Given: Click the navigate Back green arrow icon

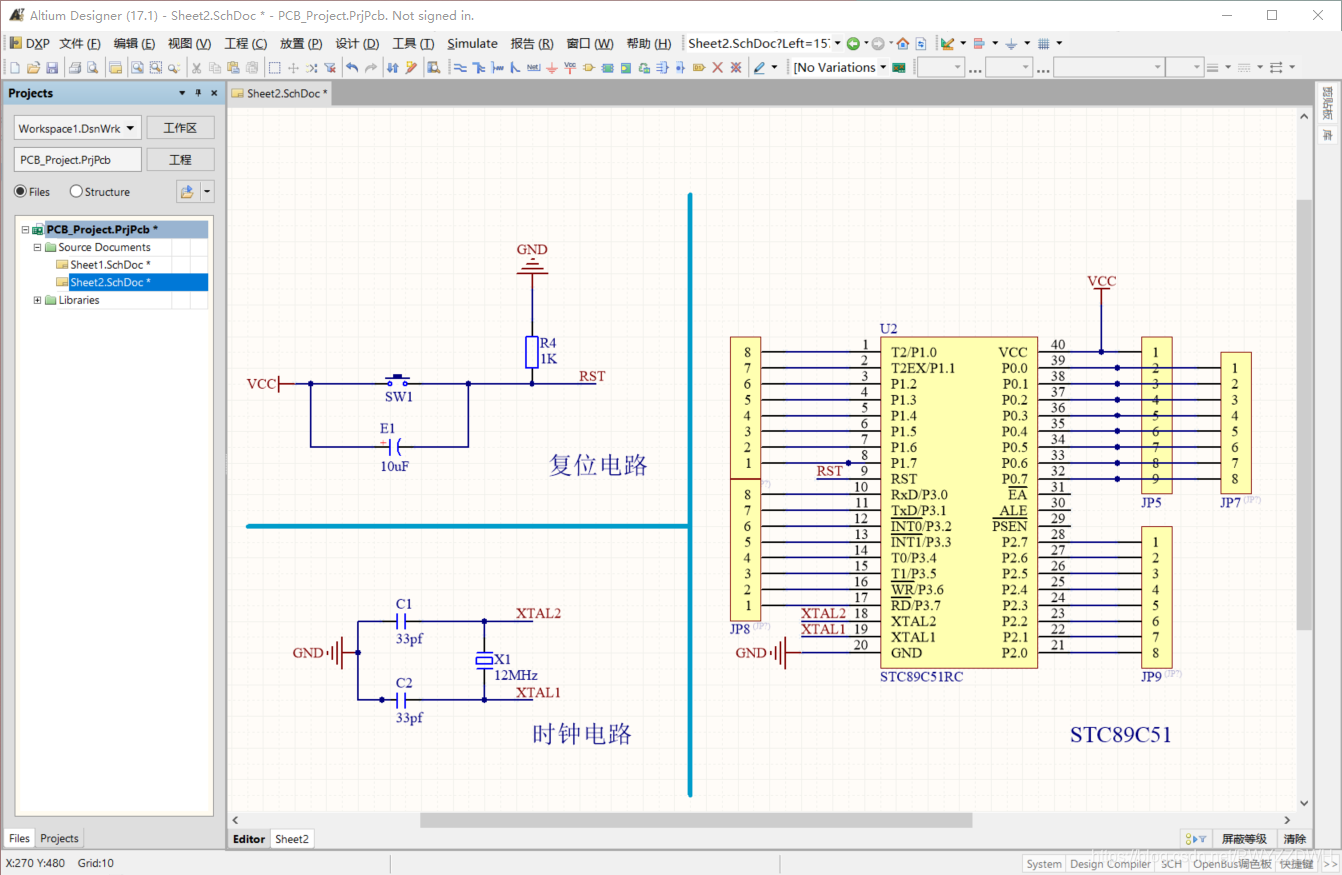Looking at the screenshot, I should pos(853,43).
